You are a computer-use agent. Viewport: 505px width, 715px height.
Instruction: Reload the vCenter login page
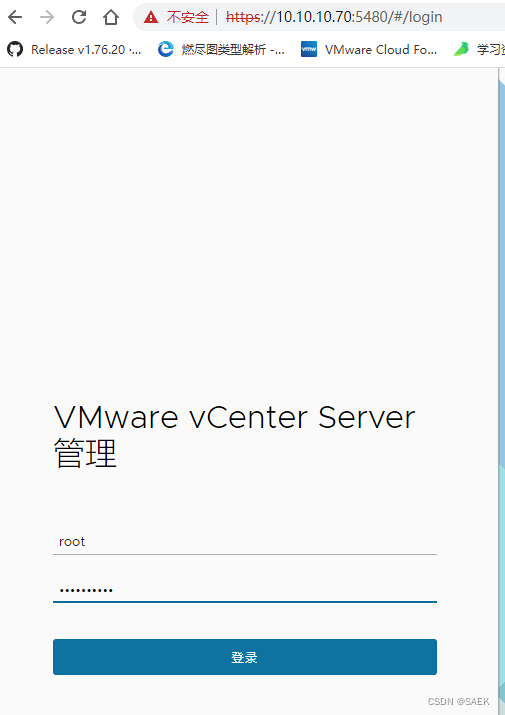[79, 17]
